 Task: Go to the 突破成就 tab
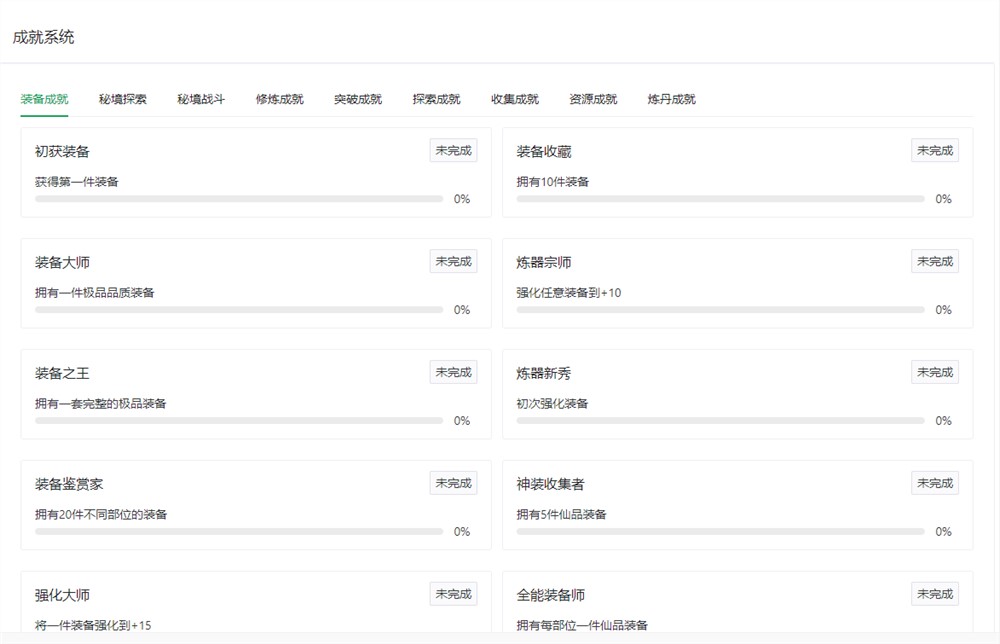[x=358, y=99]
